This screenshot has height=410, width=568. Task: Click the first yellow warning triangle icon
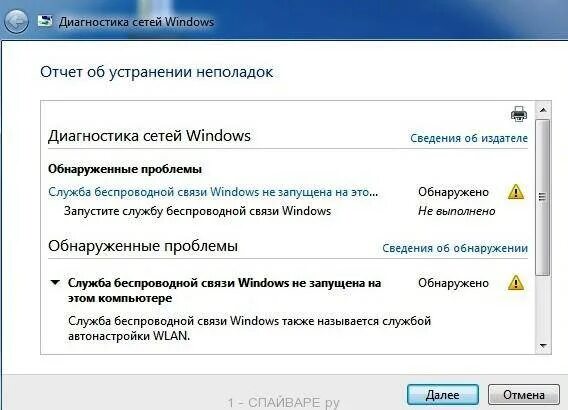[516, 192]
